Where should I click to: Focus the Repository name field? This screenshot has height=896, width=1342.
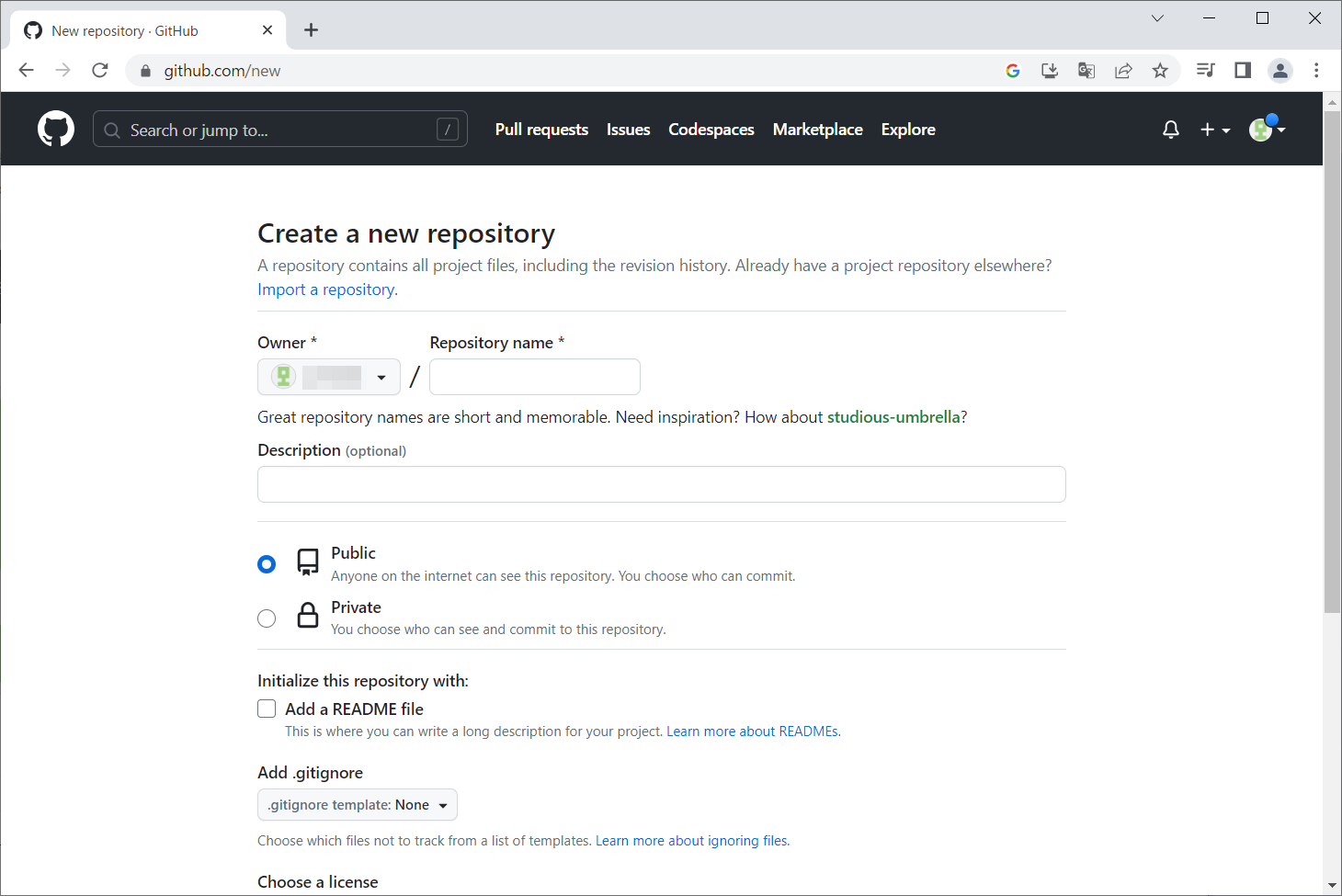point(535,377)
